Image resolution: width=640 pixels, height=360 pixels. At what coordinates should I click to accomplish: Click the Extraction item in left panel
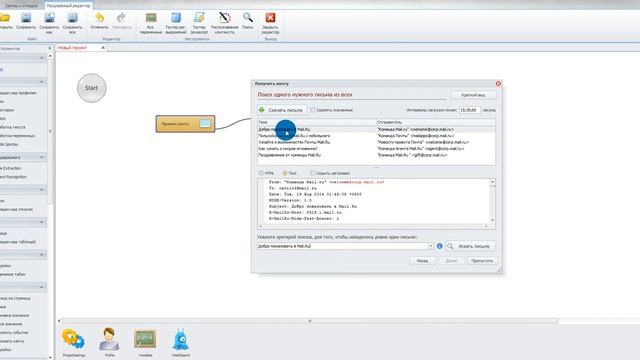click(x=11, y=168)
